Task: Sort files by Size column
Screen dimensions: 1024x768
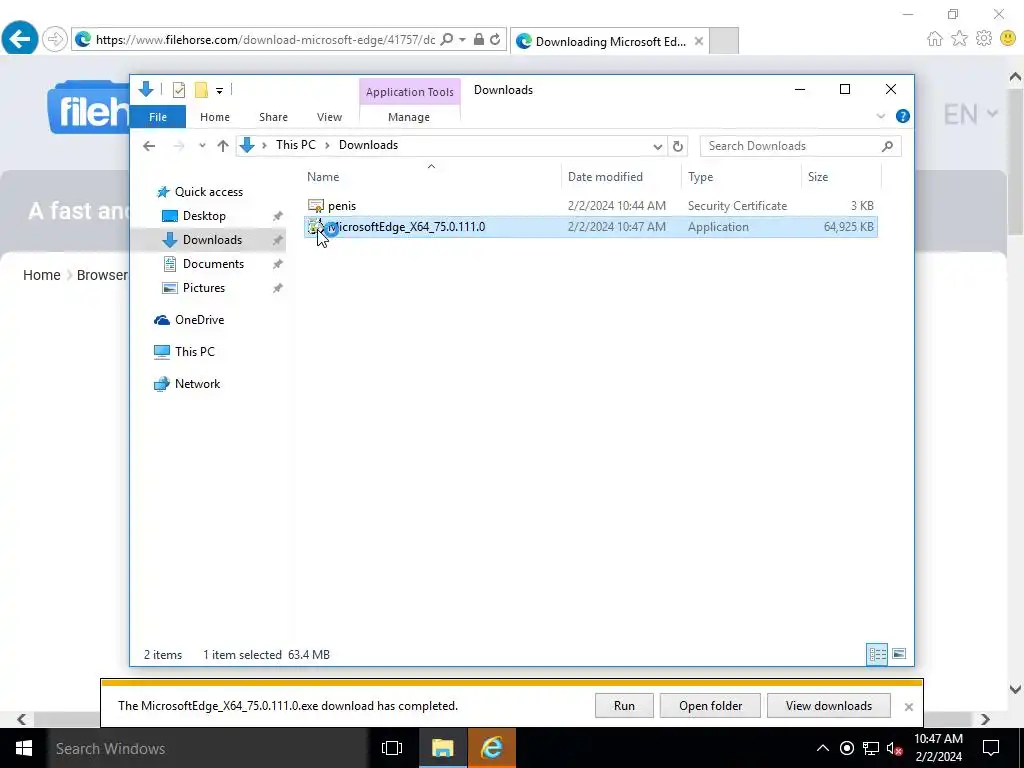Action: pyautogui.click(x=841, y=176)
